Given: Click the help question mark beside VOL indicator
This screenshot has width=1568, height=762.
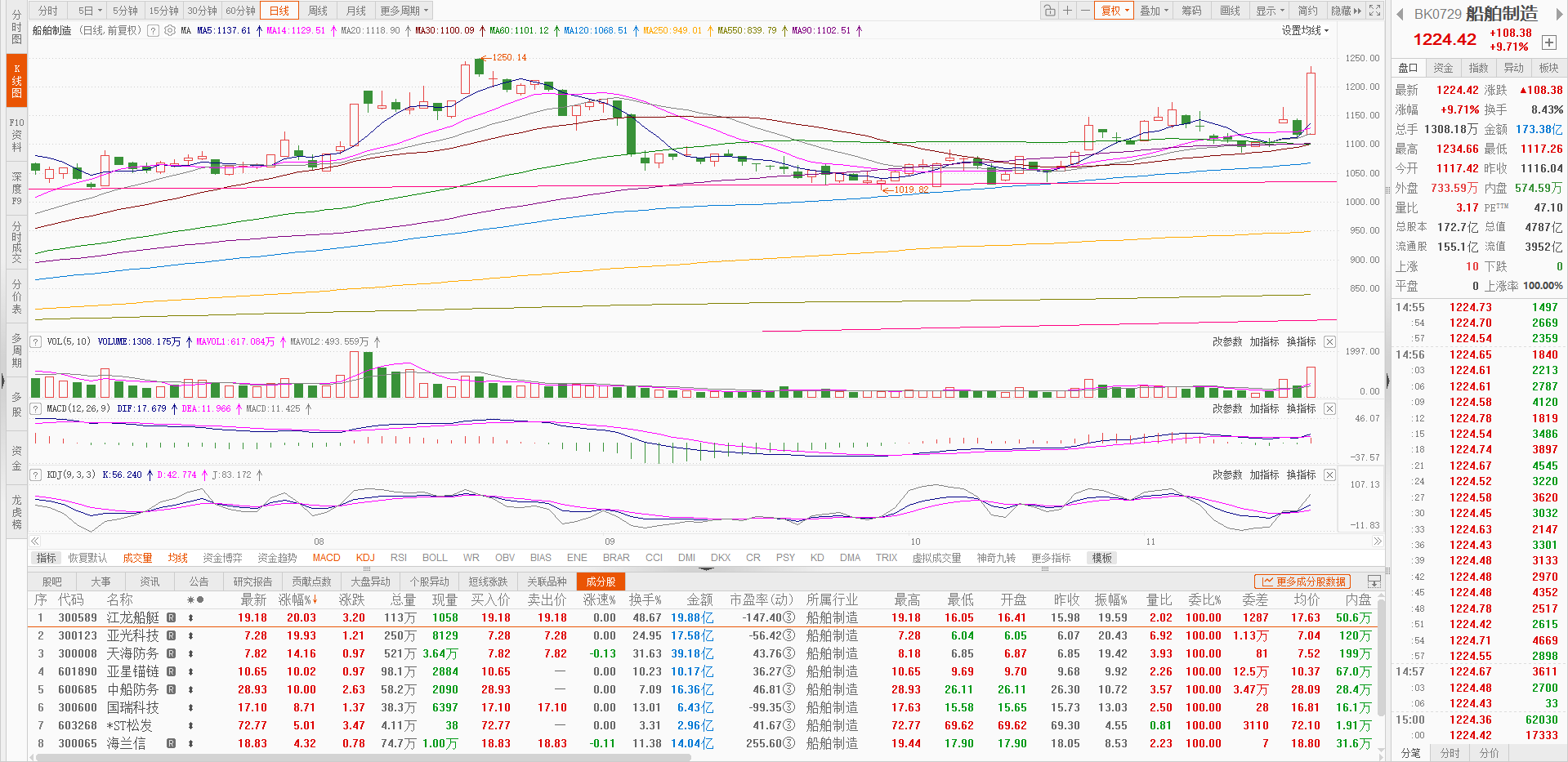Looking at the screenshot, I should 36,341.
